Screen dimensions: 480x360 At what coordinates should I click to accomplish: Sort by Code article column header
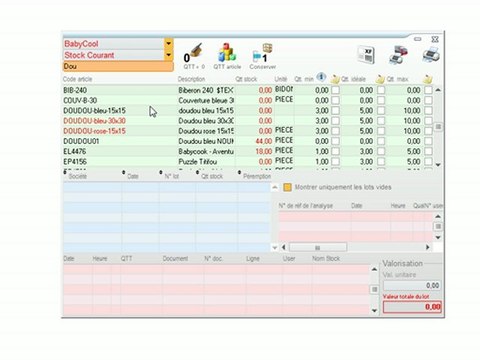[x=78, y=79]
